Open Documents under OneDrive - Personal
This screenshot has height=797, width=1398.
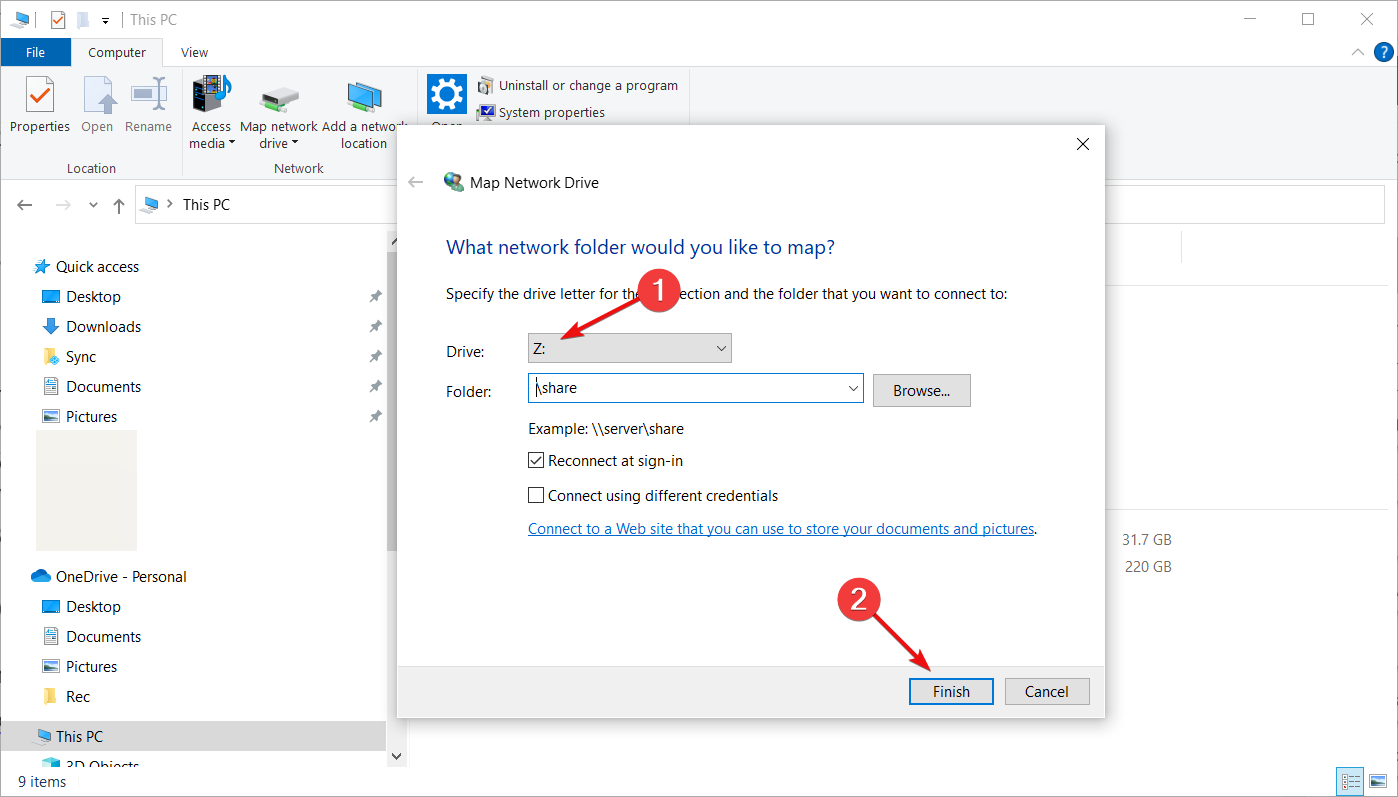pyautogui.click(x=103, y=637)
